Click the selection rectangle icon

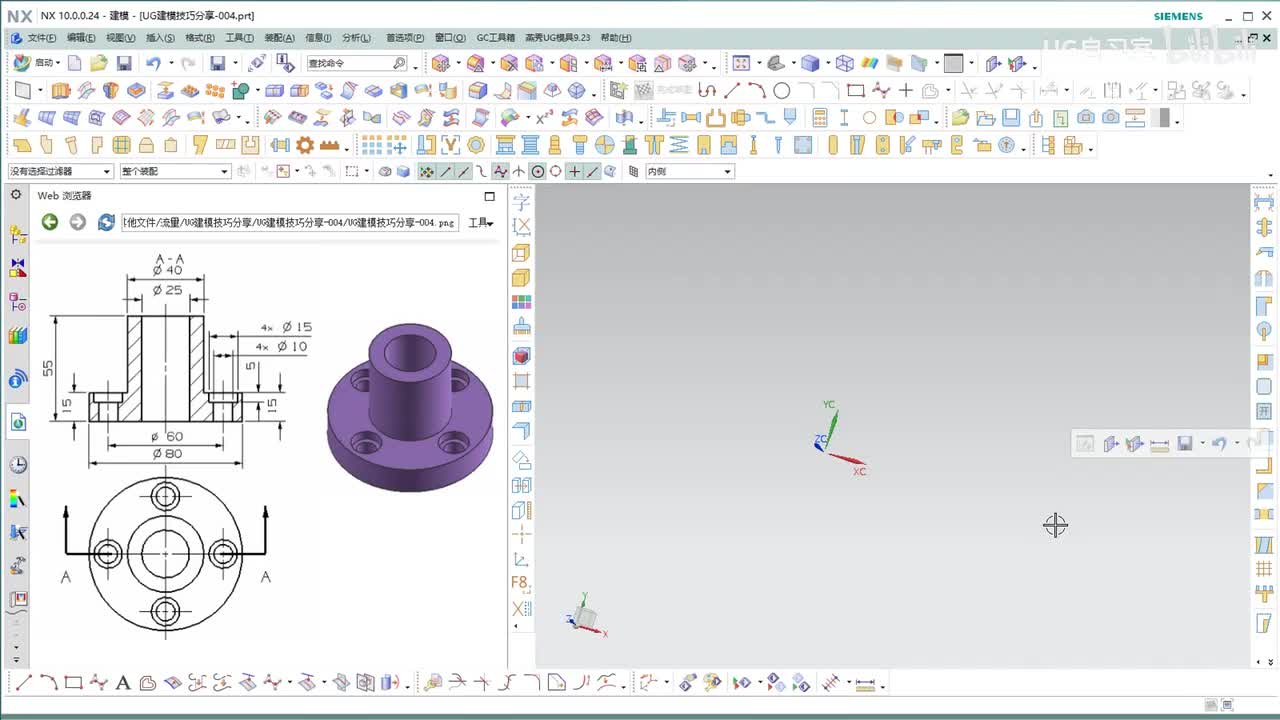[352, 171]
